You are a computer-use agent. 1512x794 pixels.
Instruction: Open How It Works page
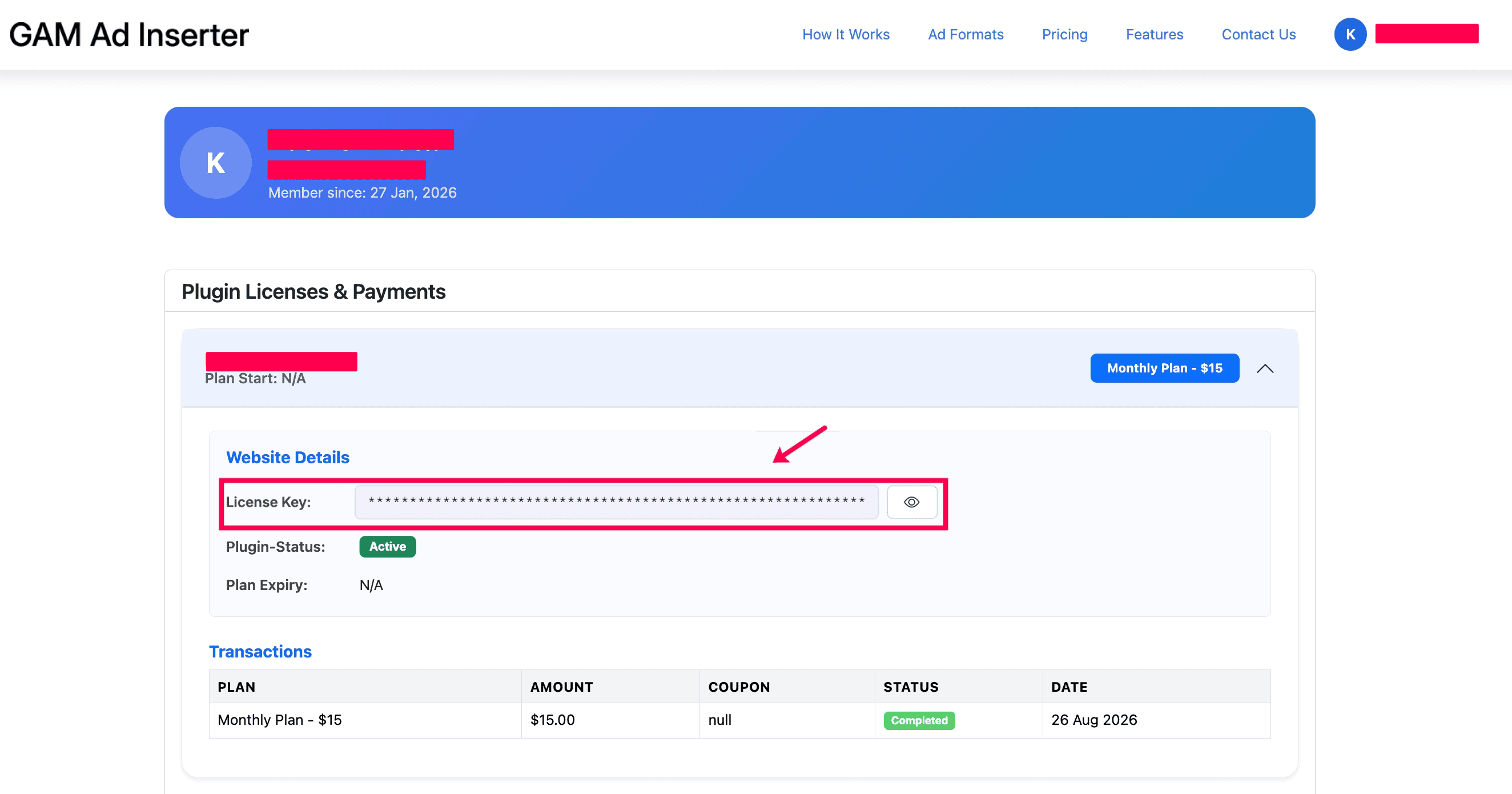[x=846, y=35]
